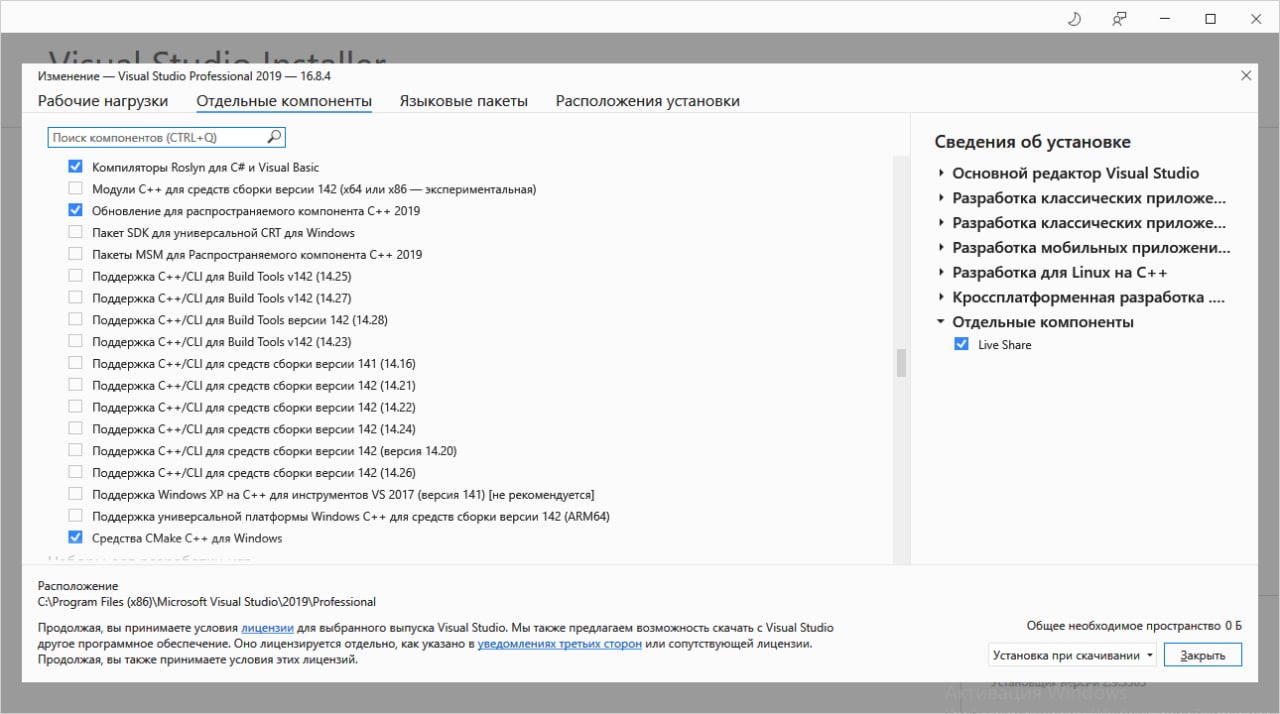Click Общее необходимое пространство 0 Б text
The image size is (1280, 714).
click(x=1134, y=626)
